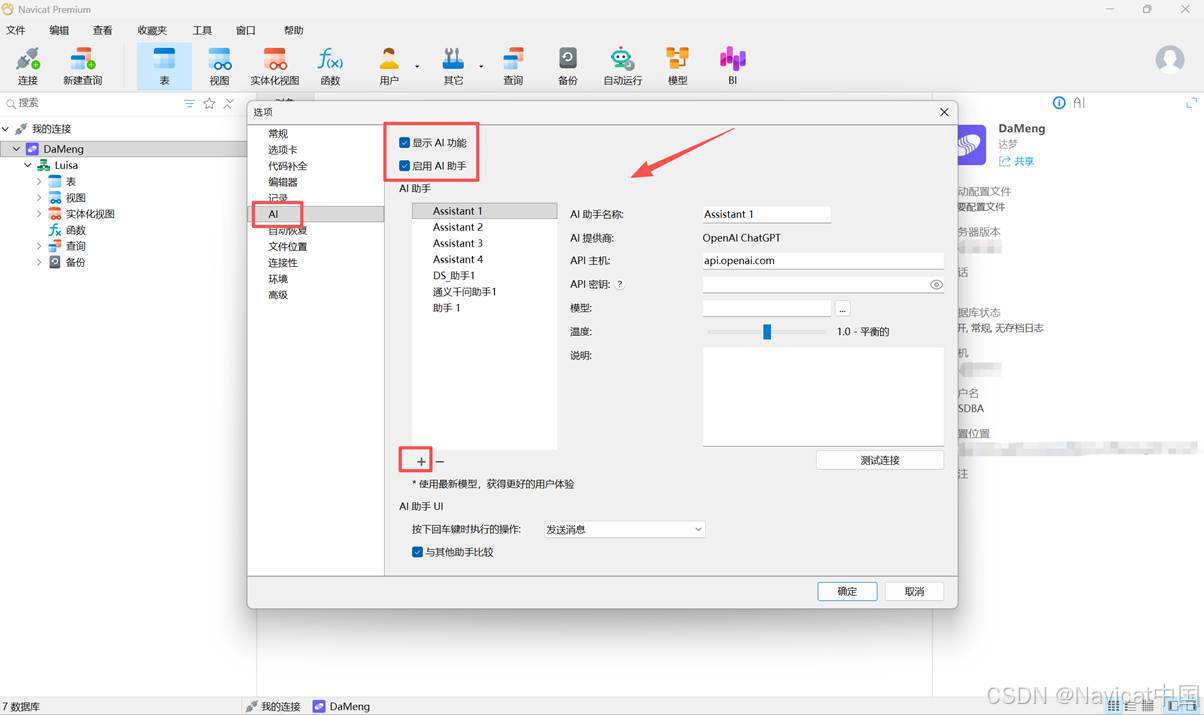Expand the 表 tree node
The width and height of the screenshot is (1204, 715).
[x=39, y=181]
